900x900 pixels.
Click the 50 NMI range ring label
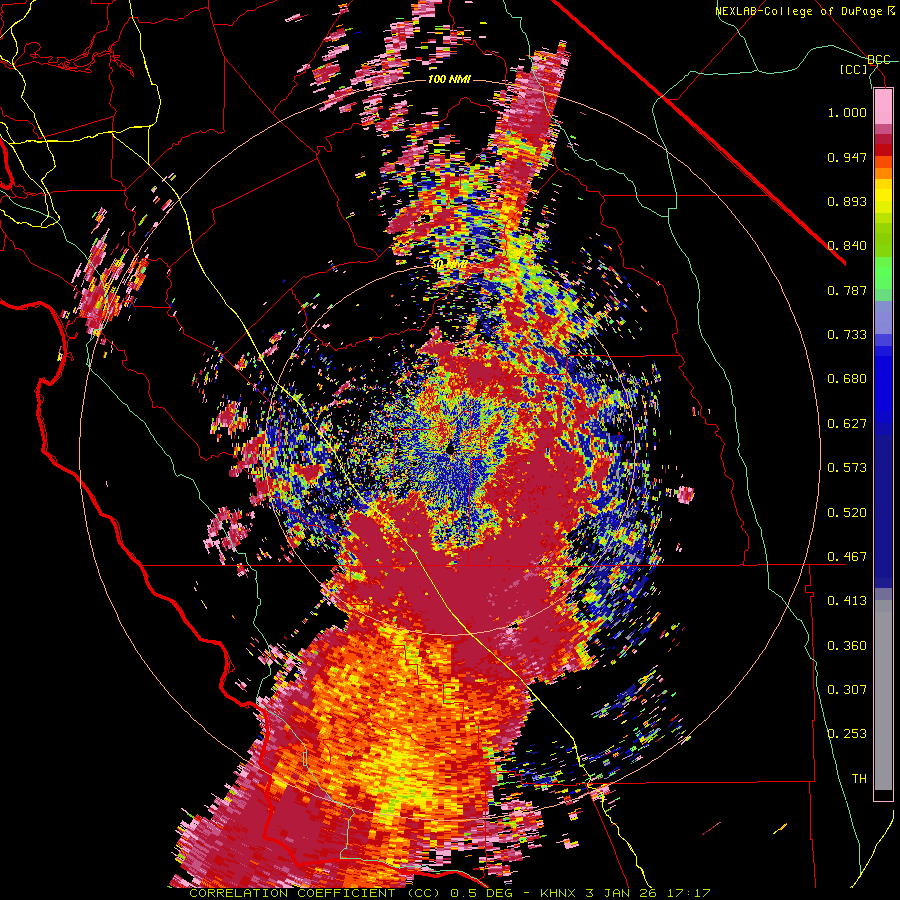[x=449, y=265]
